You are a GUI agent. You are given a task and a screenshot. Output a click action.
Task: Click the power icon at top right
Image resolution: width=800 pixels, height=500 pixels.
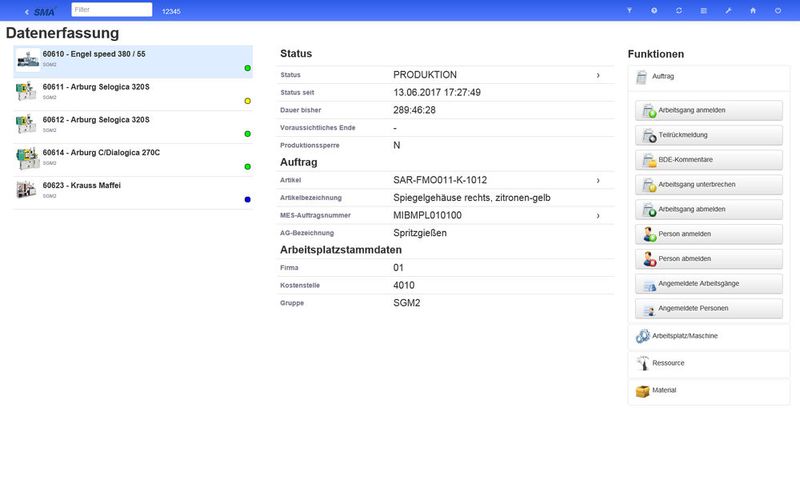pos(778,10)
